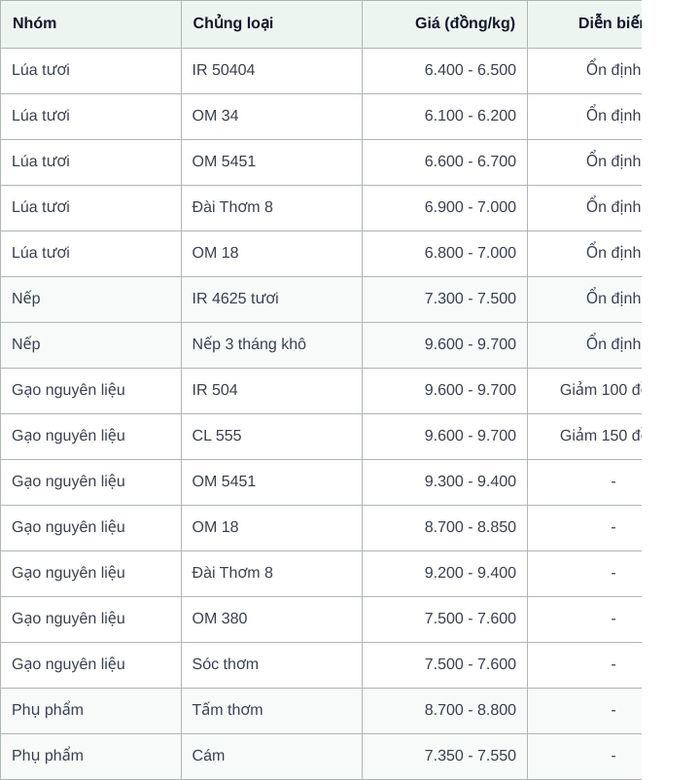Click the Giá (đồng/kg) column header
This screenshot has height=780, width=700.
(445, 24)
